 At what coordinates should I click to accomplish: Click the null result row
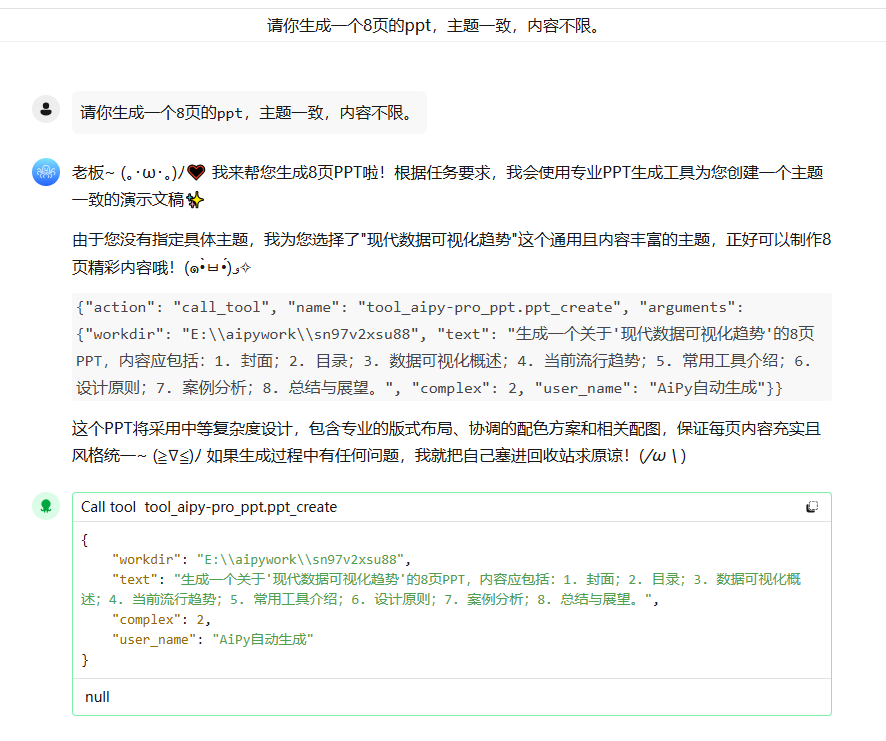[97, 697]
